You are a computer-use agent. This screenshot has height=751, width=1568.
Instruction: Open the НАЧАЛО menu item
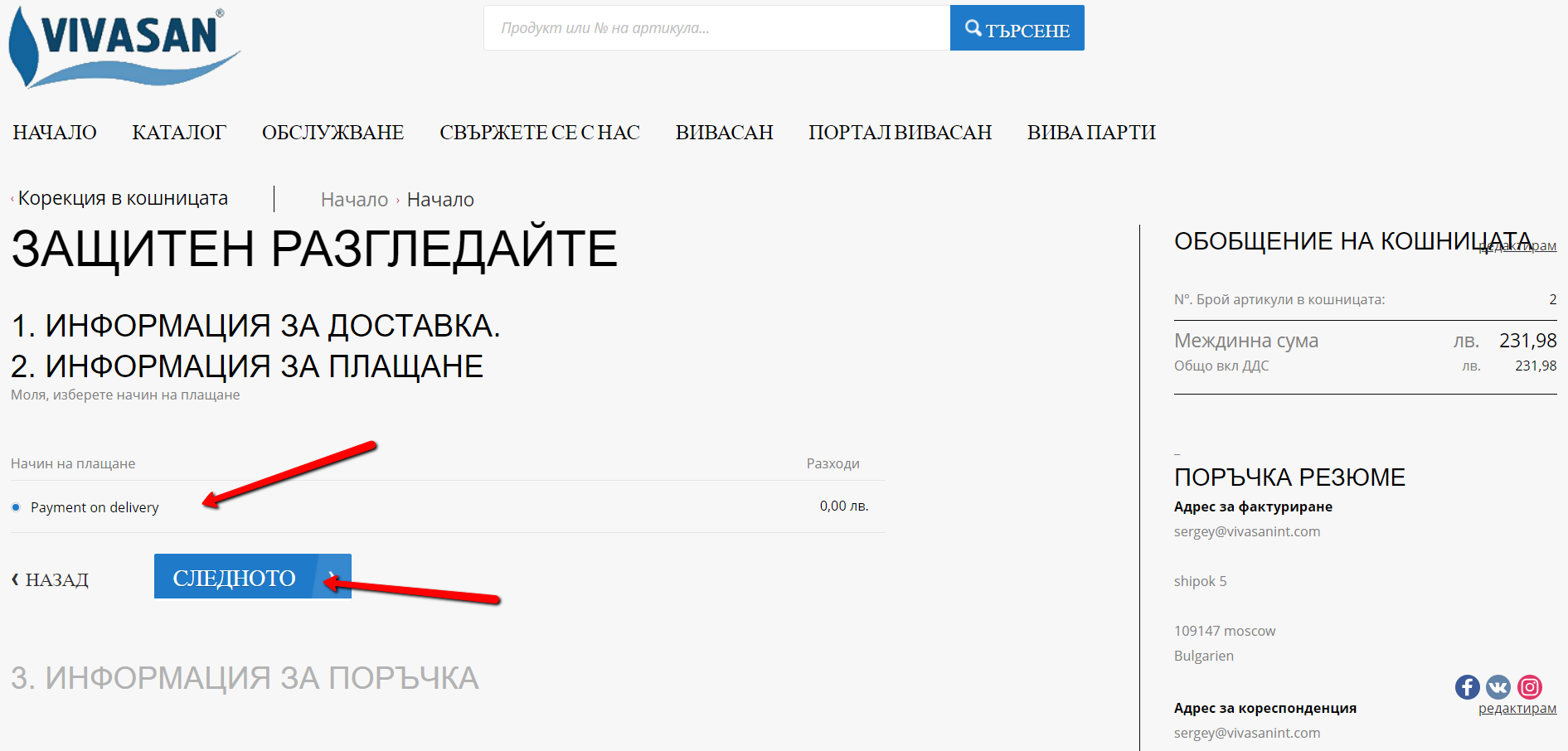(x=55, y=133)
